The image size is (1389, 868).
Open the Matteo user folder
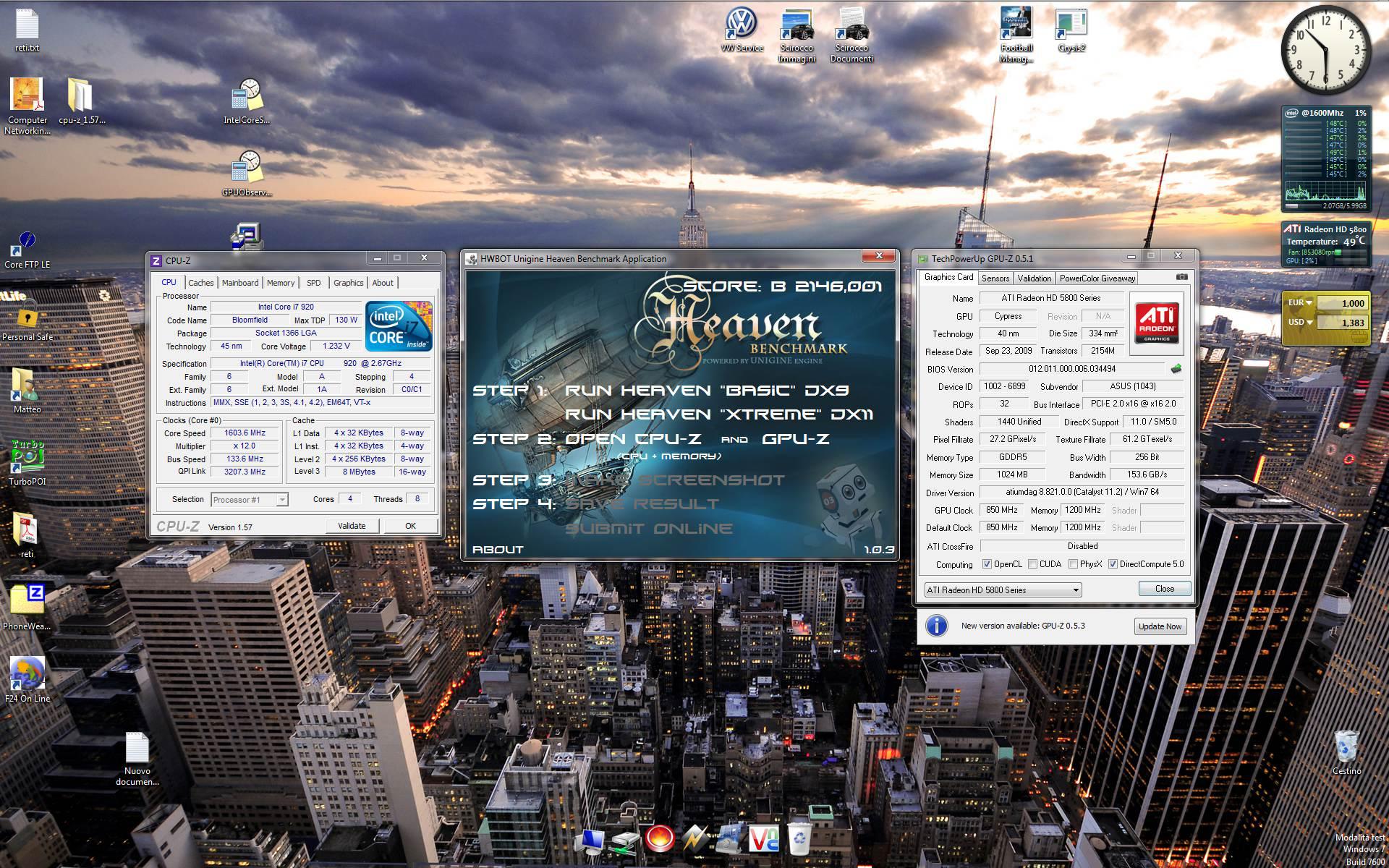(x=27, y=391)
